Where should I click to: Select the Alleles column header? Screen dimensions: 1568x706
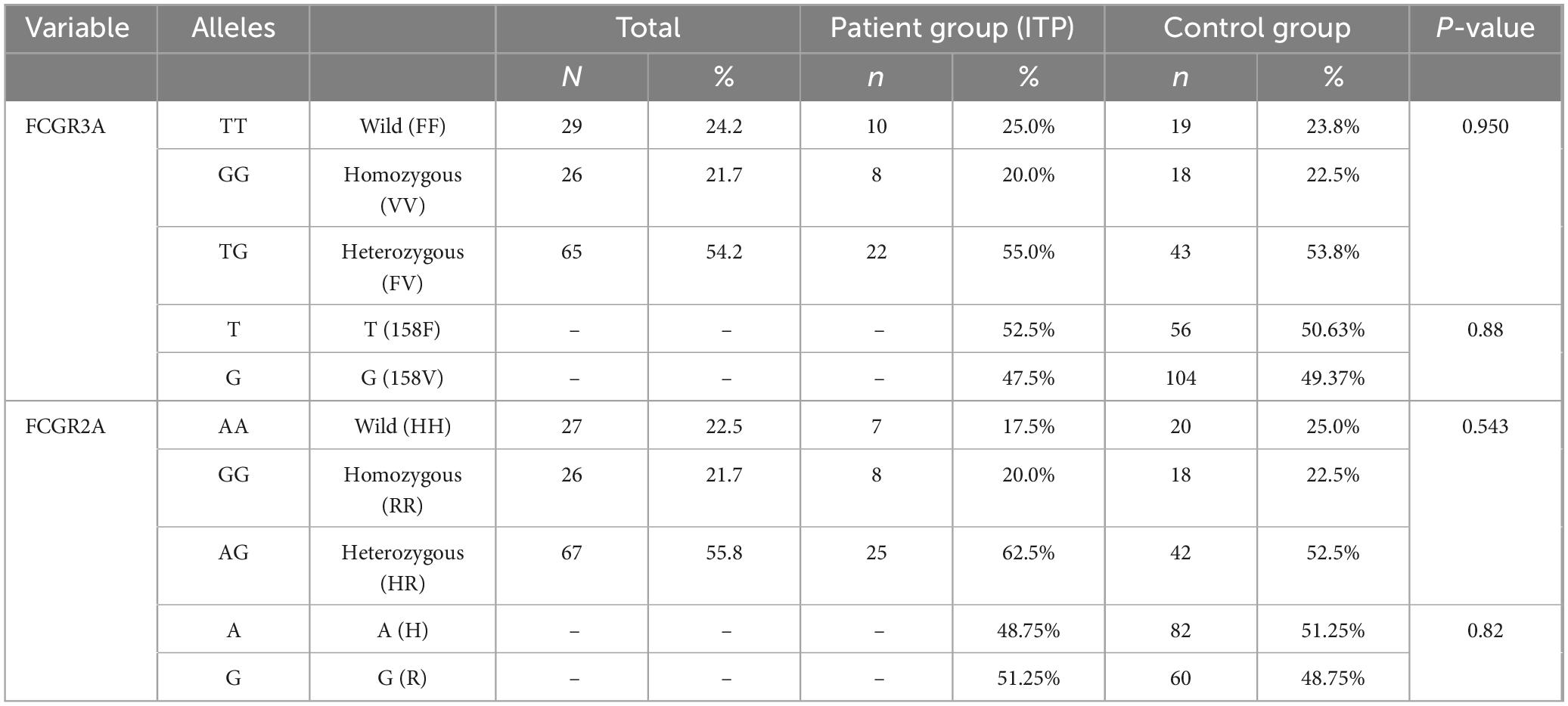(233, 28)
